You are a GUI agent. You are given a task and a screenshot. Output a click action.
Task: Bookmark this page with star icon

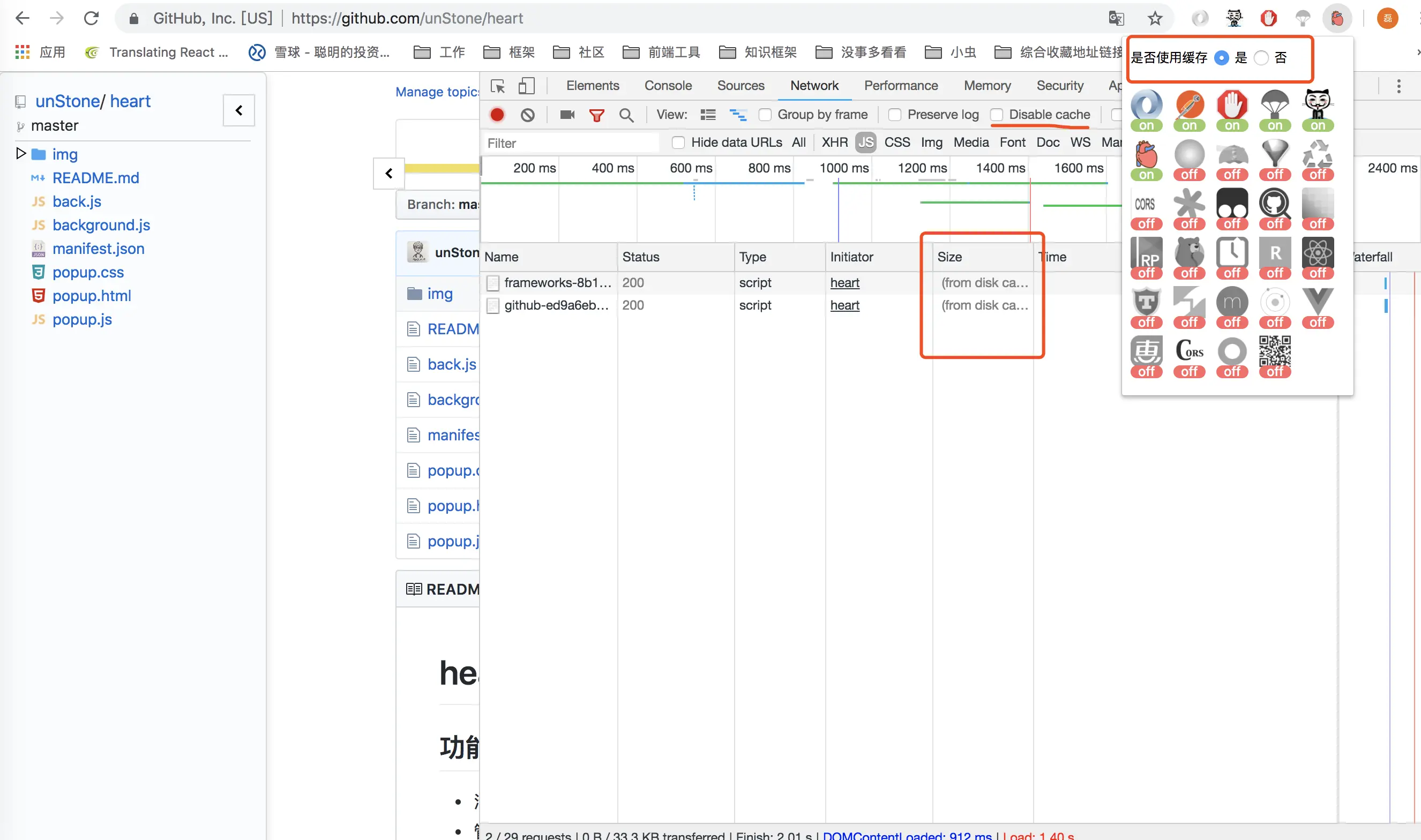[x=1155, y=19]
